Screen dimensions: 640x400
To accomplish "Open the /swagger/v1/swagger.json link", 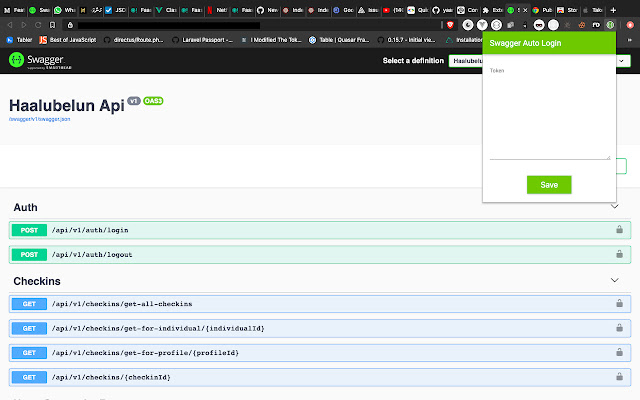I will tap(40, 119).
